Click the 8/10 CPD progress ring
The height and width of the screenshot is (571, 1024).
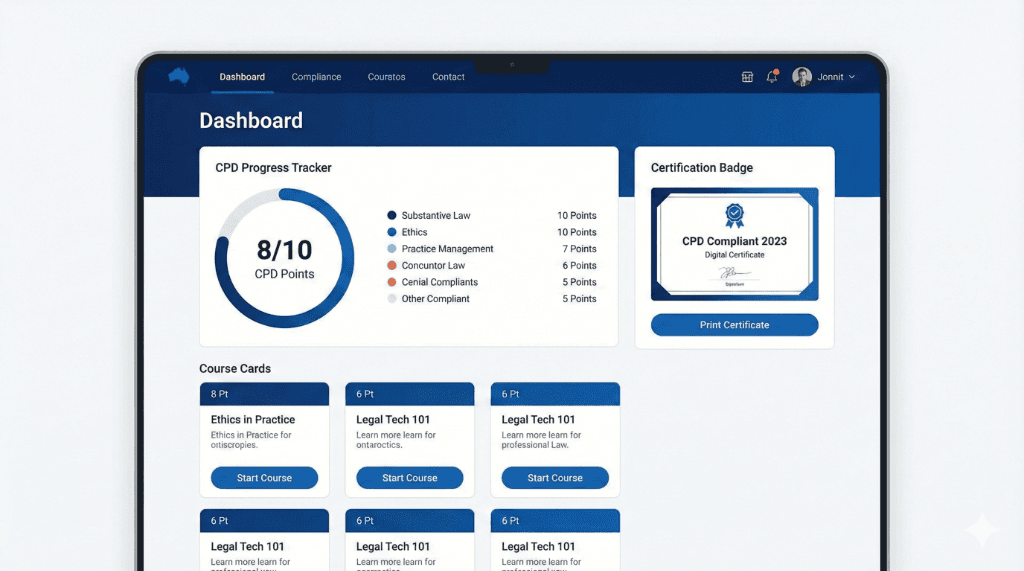284,258
